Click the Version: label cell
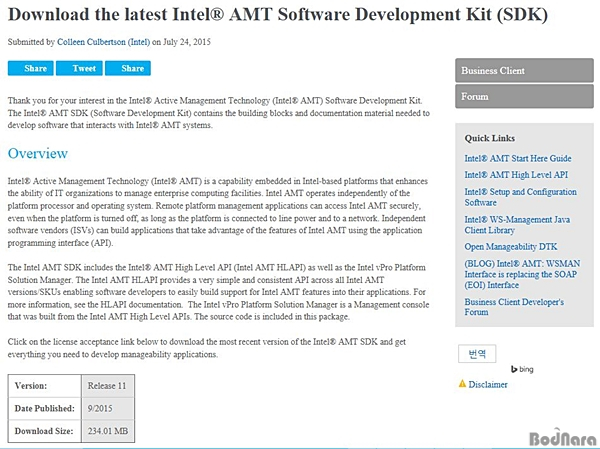 pos(45,386)
